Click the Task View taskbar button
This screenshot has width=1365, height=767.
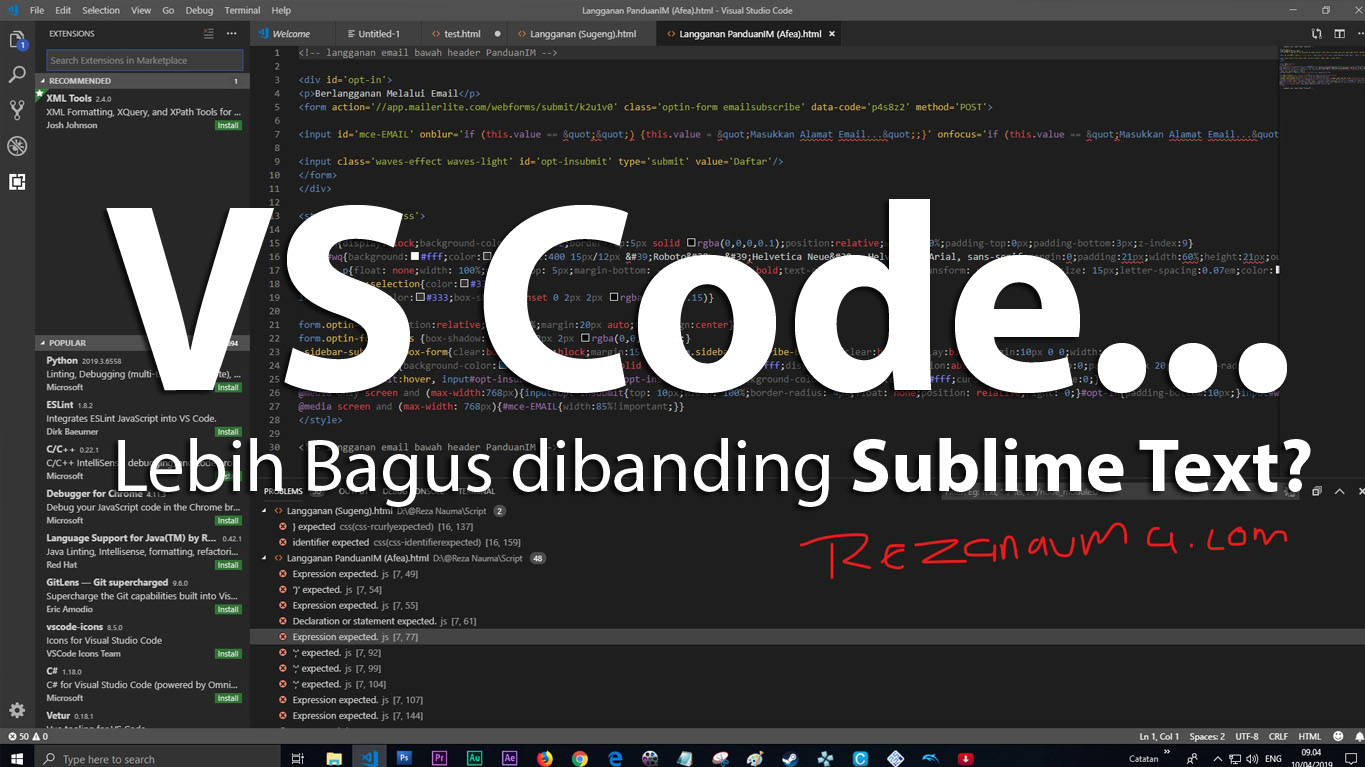tap(297, 758)
